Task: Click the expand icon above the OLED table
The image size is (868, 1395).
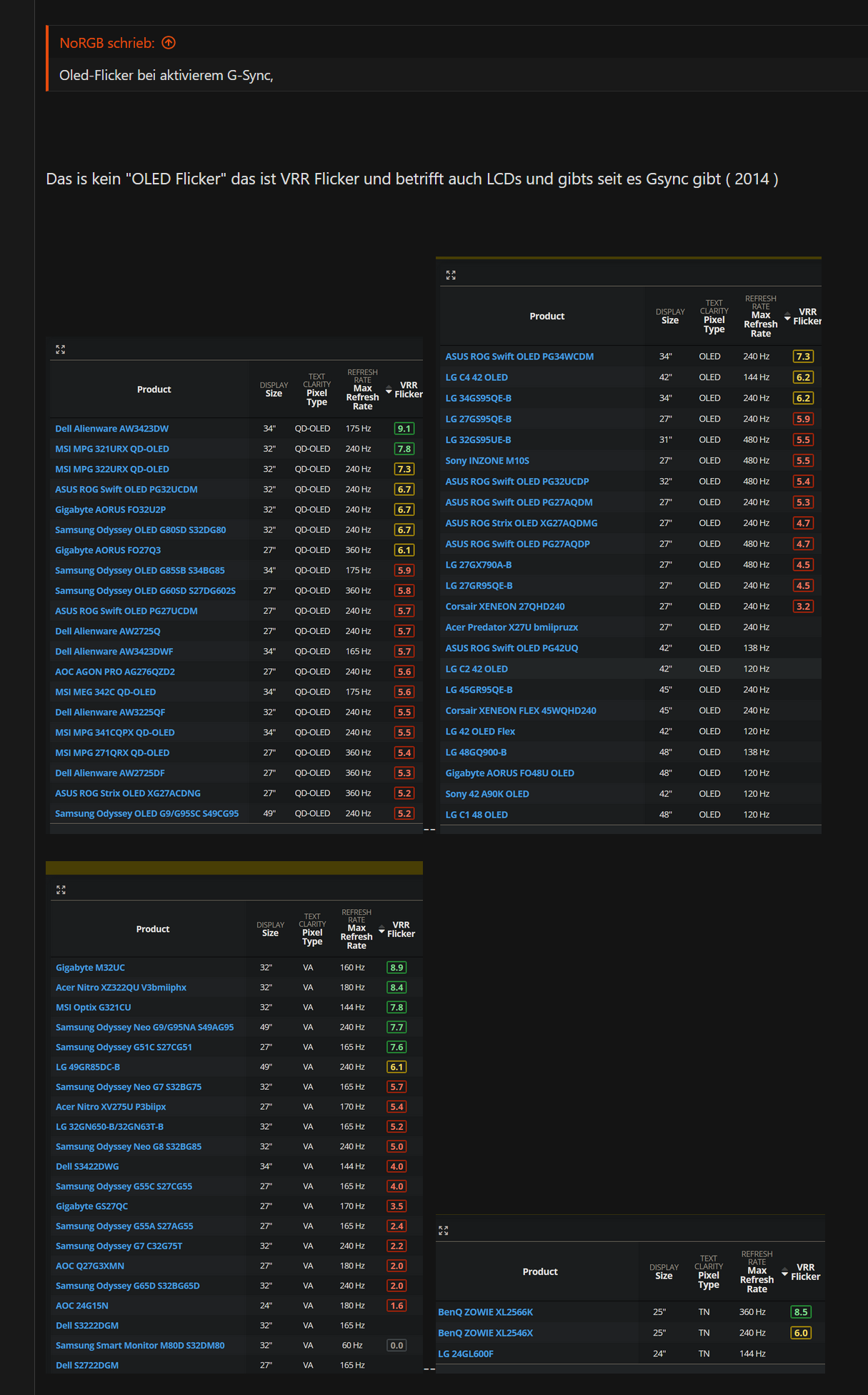Action: coord(451,275)
